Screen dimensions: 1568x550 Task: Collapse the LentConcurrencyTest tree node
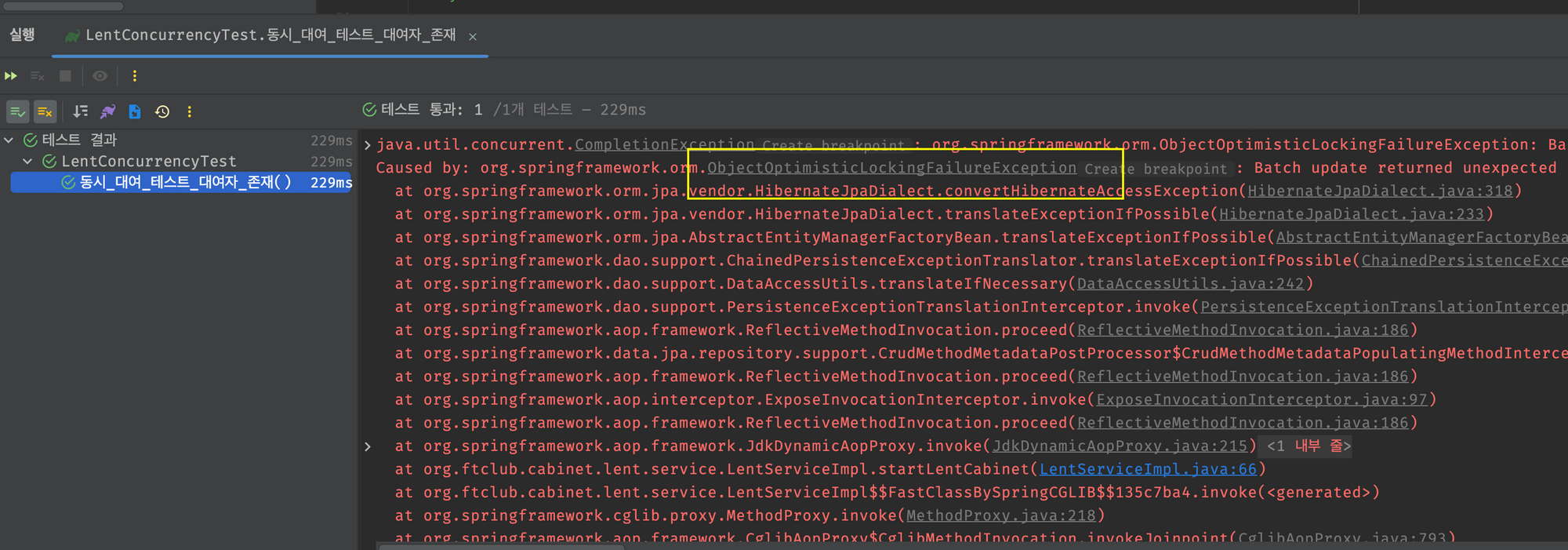[x=28, y=161]
